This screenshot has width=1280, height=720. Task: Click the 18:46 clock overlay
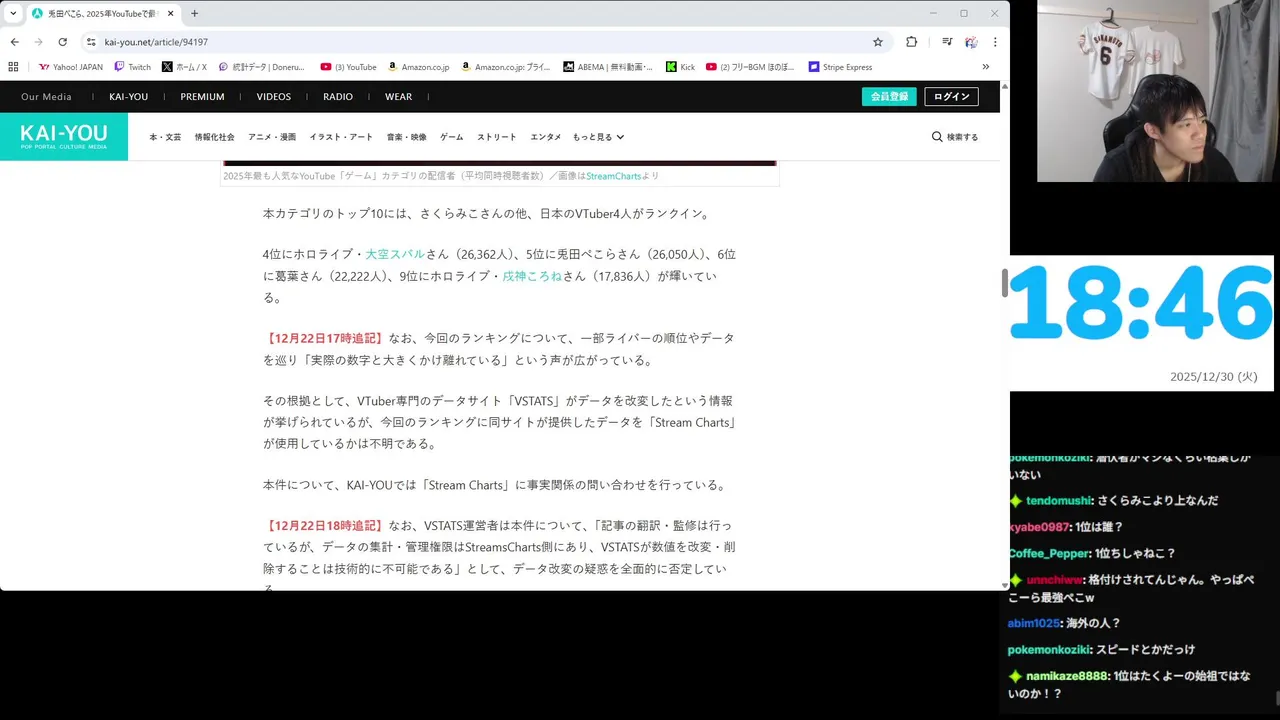pos(1141,304)
